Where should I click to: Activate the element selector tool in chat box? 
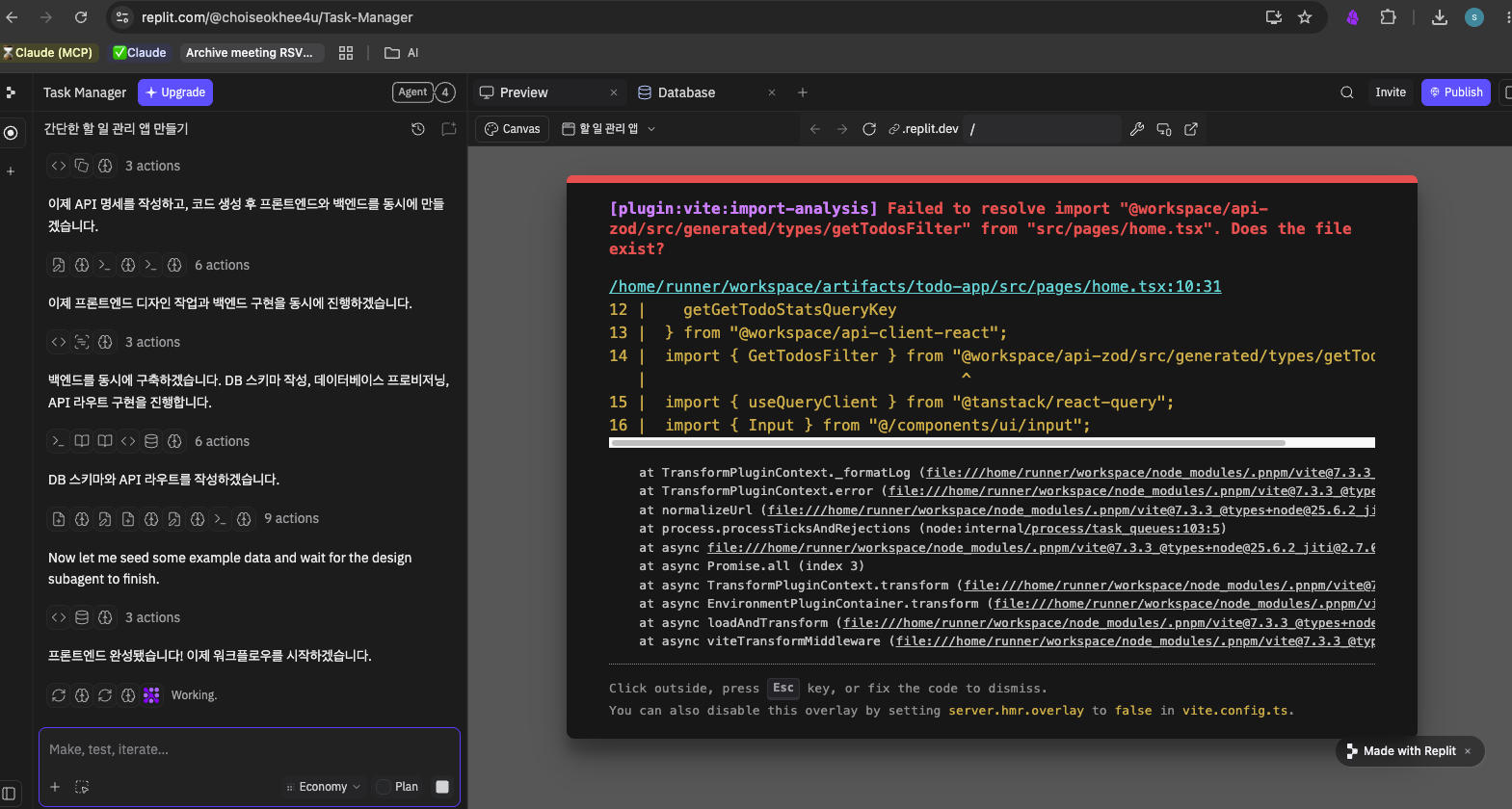(x=82, y=787)
